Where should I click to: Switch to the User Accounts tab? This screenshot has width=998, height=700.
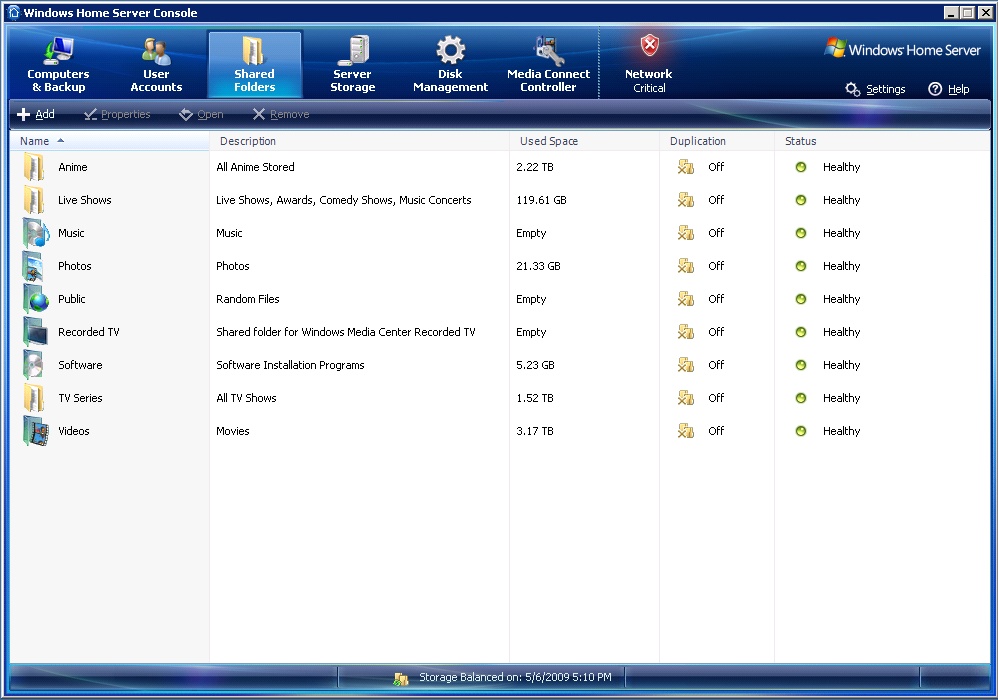[156, 65]
